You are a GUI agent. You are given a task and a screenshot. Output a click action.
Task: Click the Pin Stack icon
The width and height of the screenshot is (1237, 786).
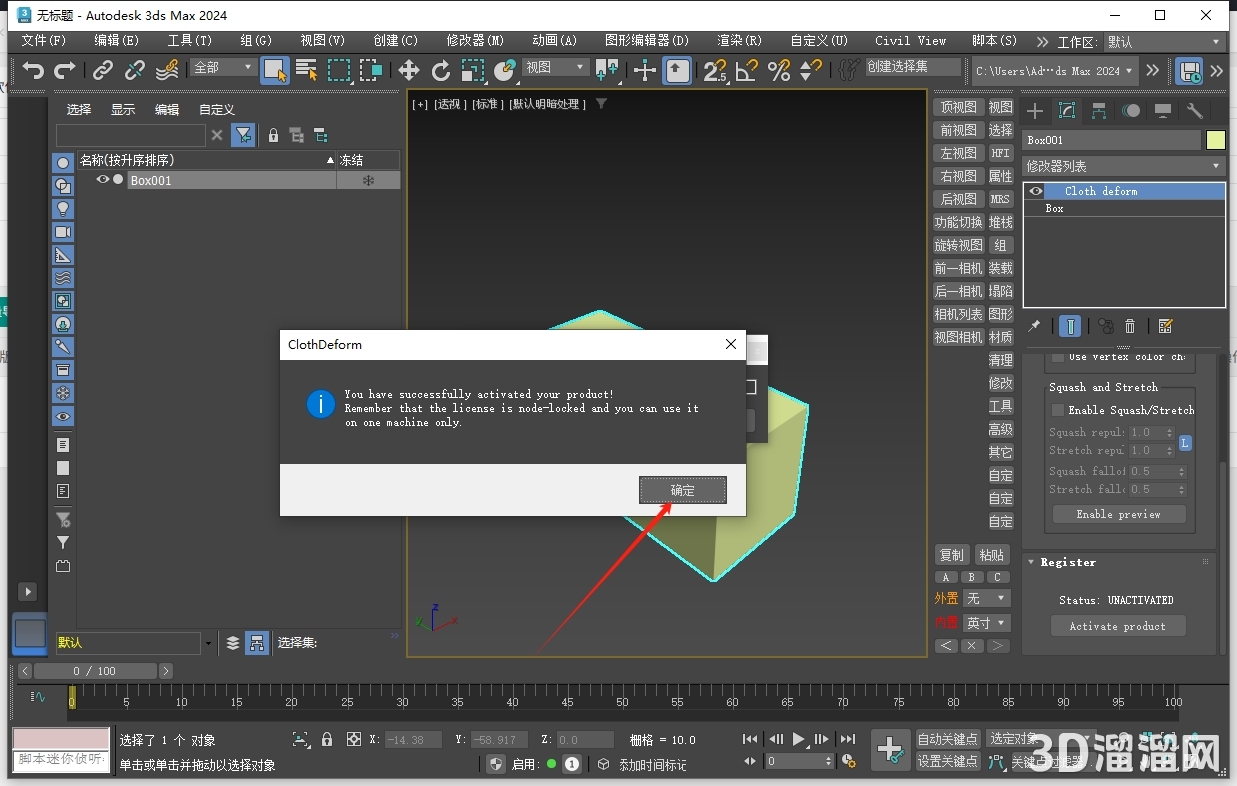1035,326
